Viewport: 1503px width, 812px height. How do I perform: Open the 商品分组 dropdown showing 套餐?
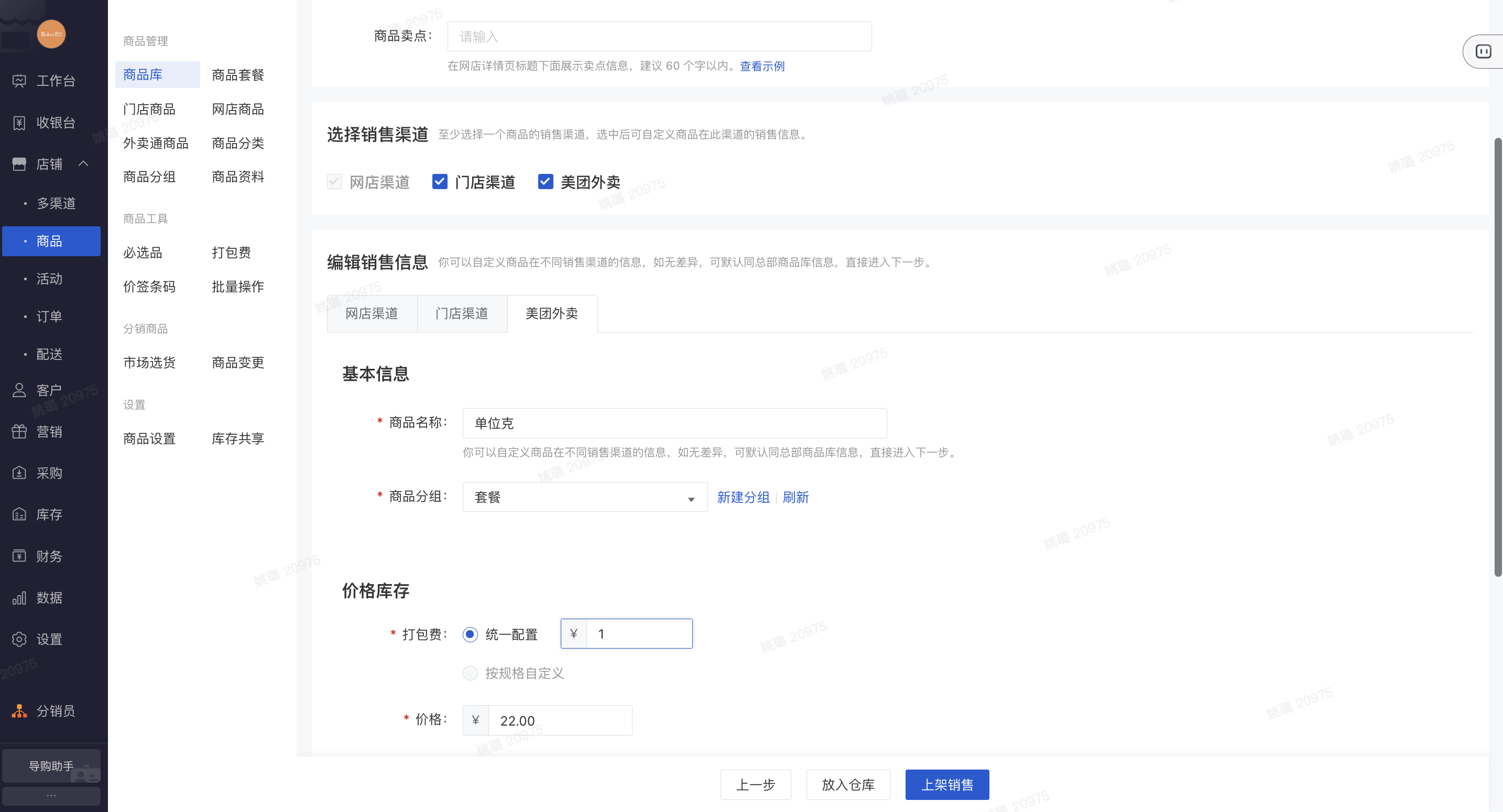[x=585, y=497]
